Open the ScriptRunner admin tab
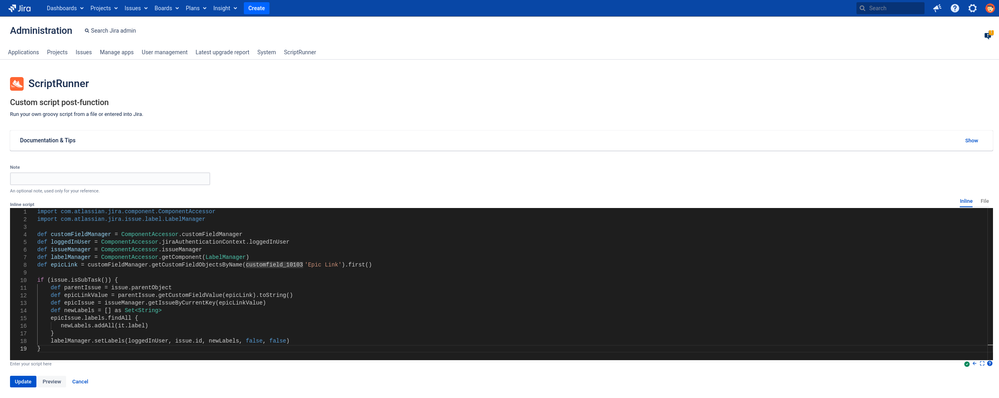Image resolution: width=999 pixels, height=398 pixels. (x=300, y=52)
